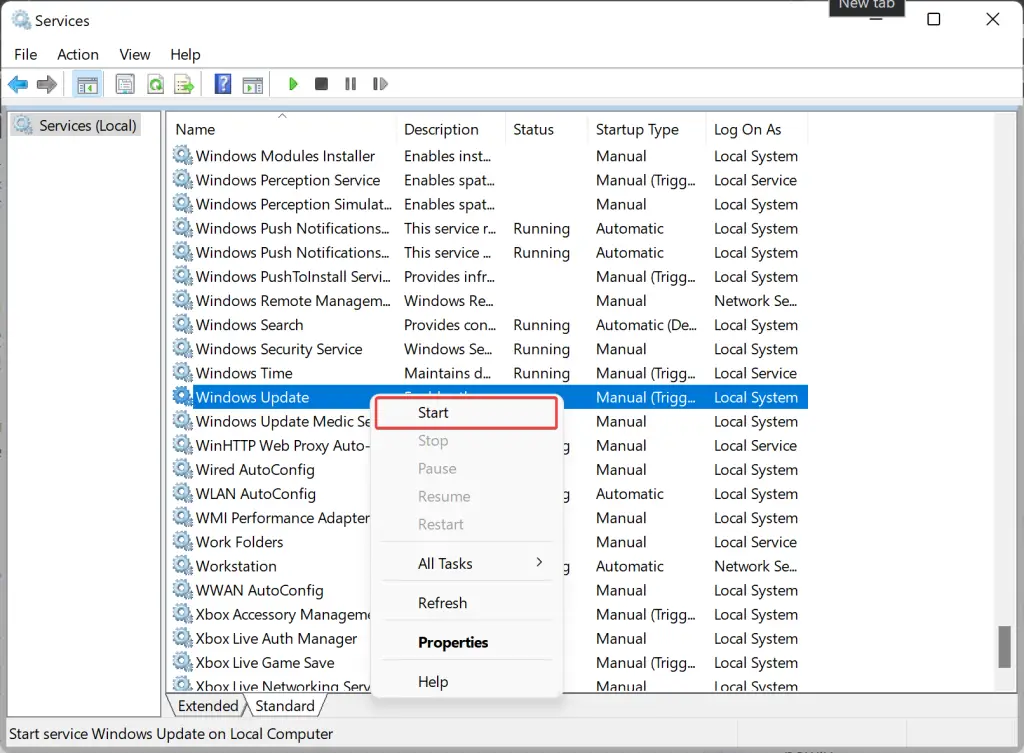Image resolution: width=1024 pixels, height=753 pixels.
Task: Click the Export List toolbar icon
Action: pyautogui.click(x=184, y=84)
